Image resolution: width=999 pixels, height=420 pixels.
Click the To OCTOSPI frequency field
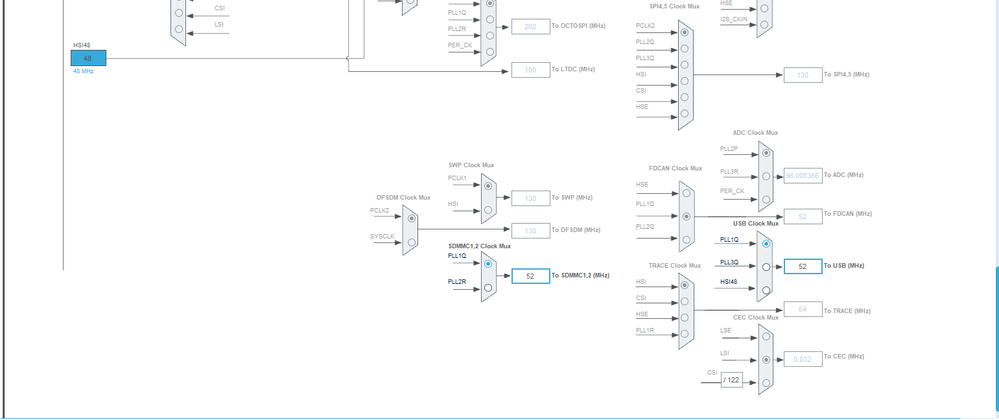[x=531, y=27]
